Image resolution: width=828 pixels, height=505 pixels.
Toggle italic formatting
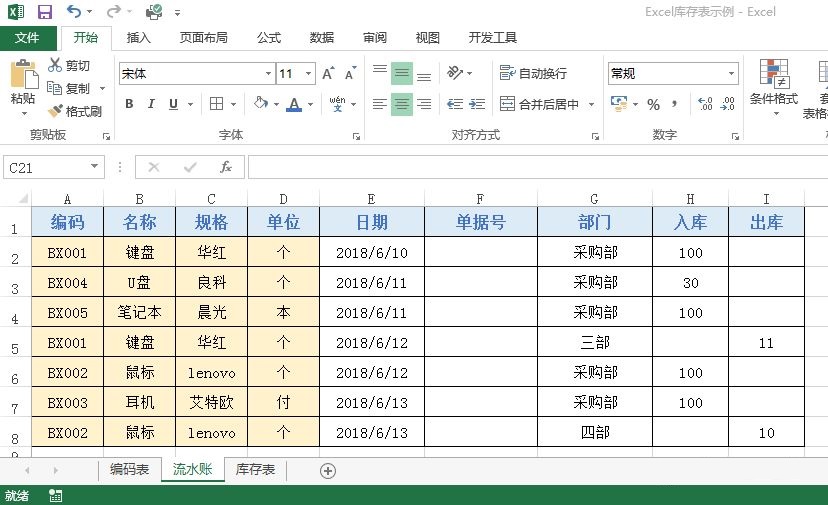click(151, 104)
